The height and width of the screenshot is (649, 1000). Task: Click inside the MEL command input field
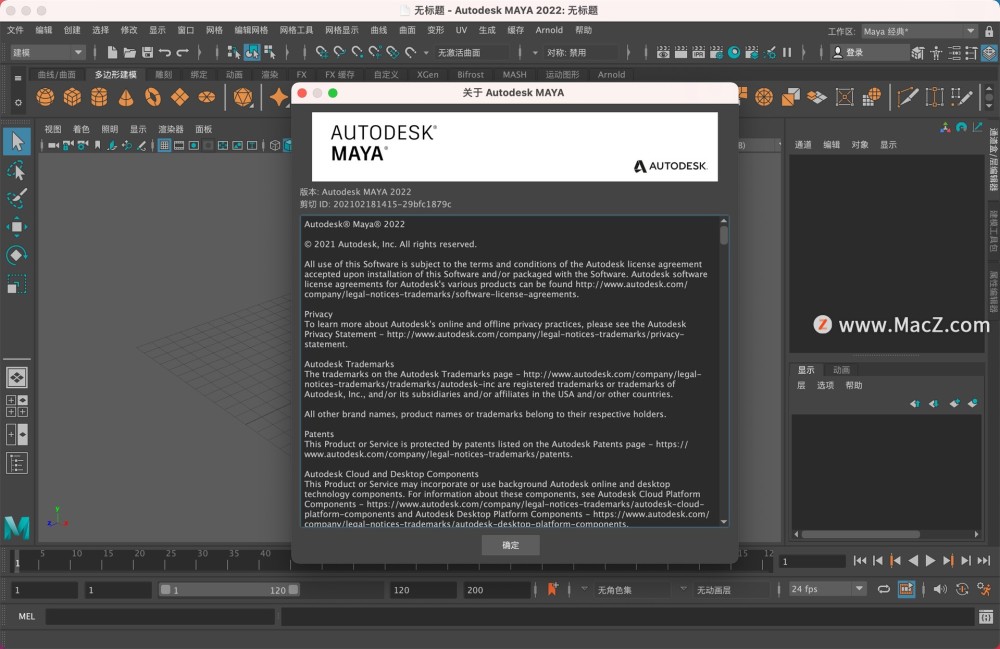point(160,616)
